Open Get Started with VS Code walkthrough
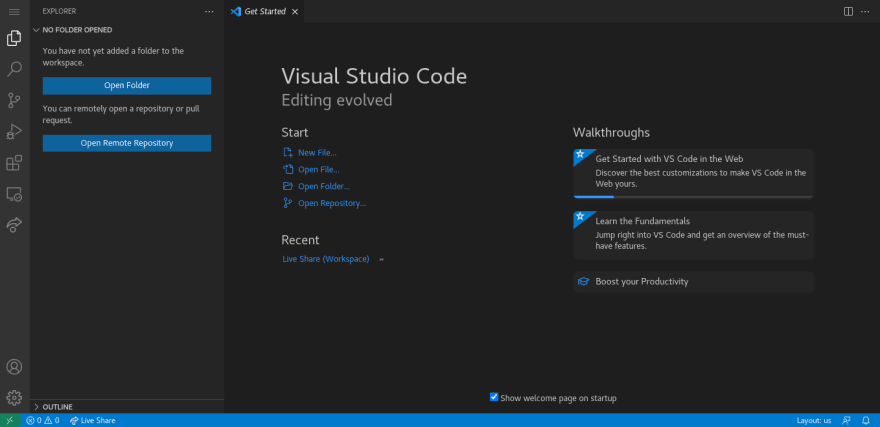Viewport: 880px width, 427px height. pos(694,173)
